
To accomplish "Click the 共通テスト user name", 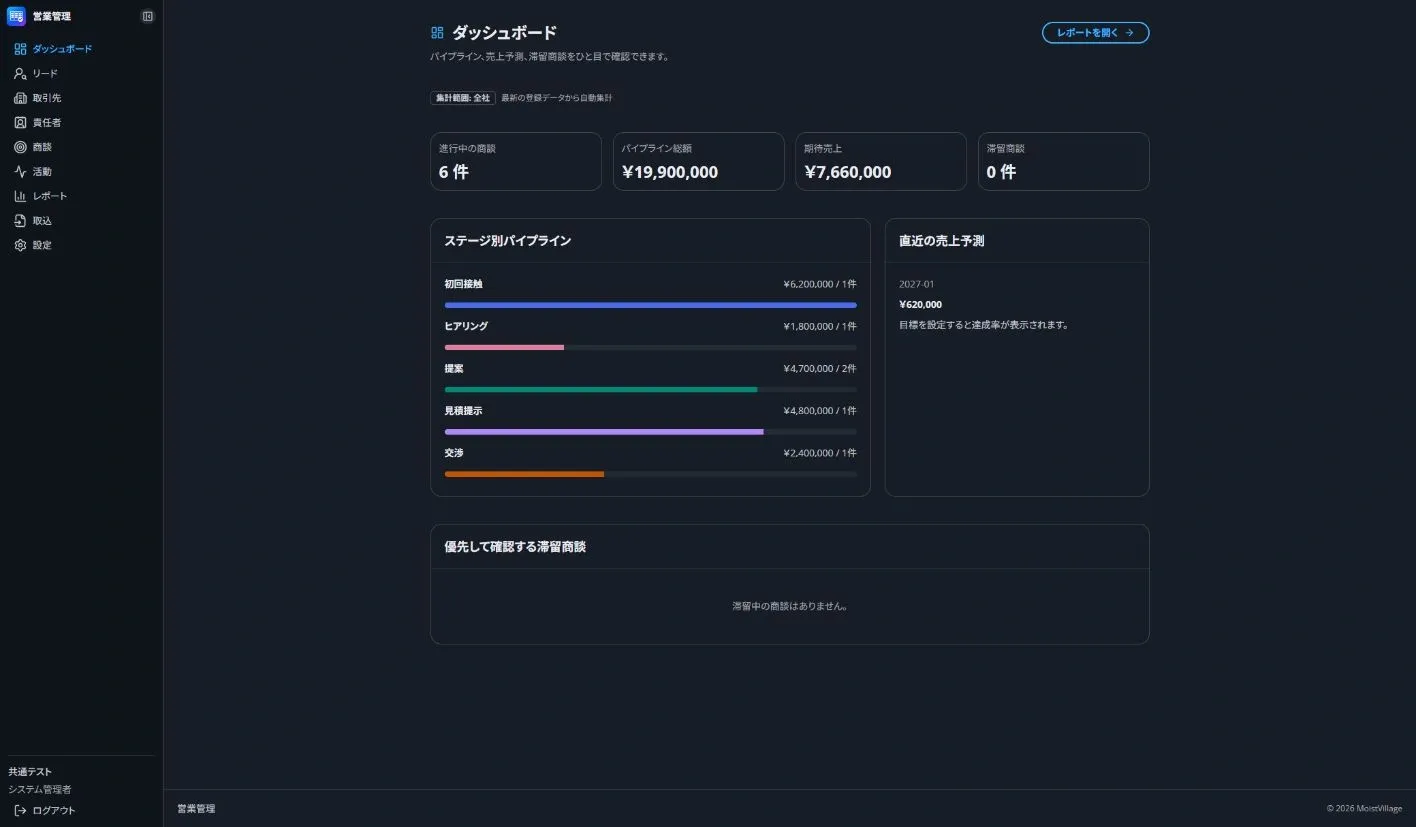I will pyautogui.click(x=30, y=772).
